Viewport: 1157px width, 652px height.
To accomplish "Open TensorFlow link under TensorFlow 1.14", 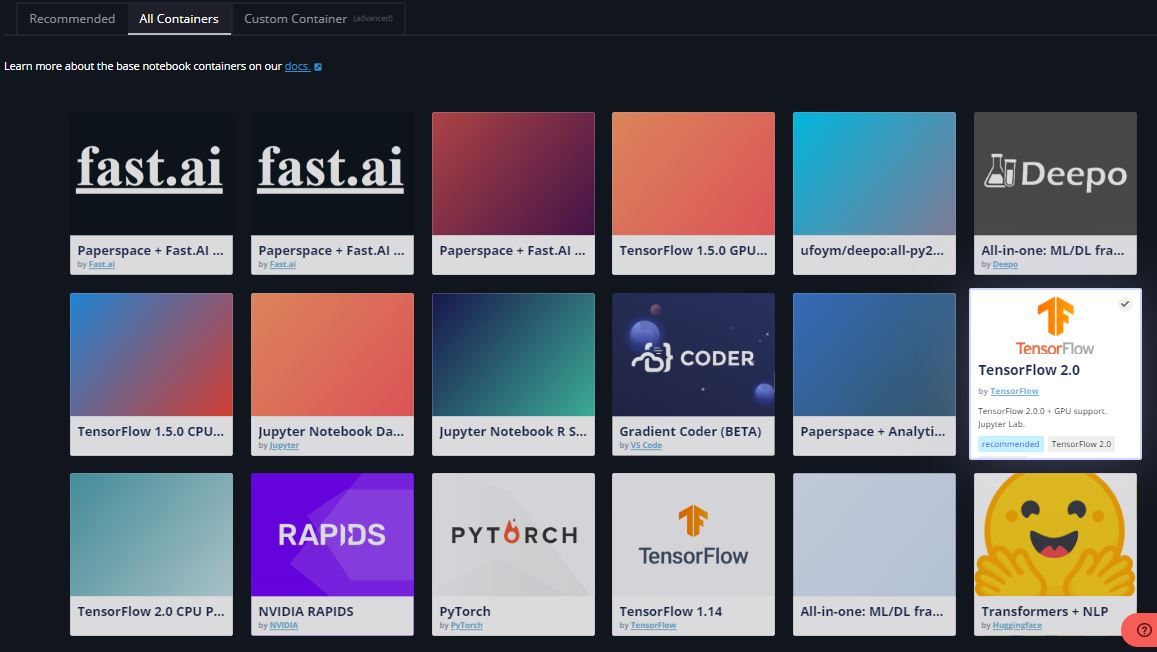I will tap(653, 625).
